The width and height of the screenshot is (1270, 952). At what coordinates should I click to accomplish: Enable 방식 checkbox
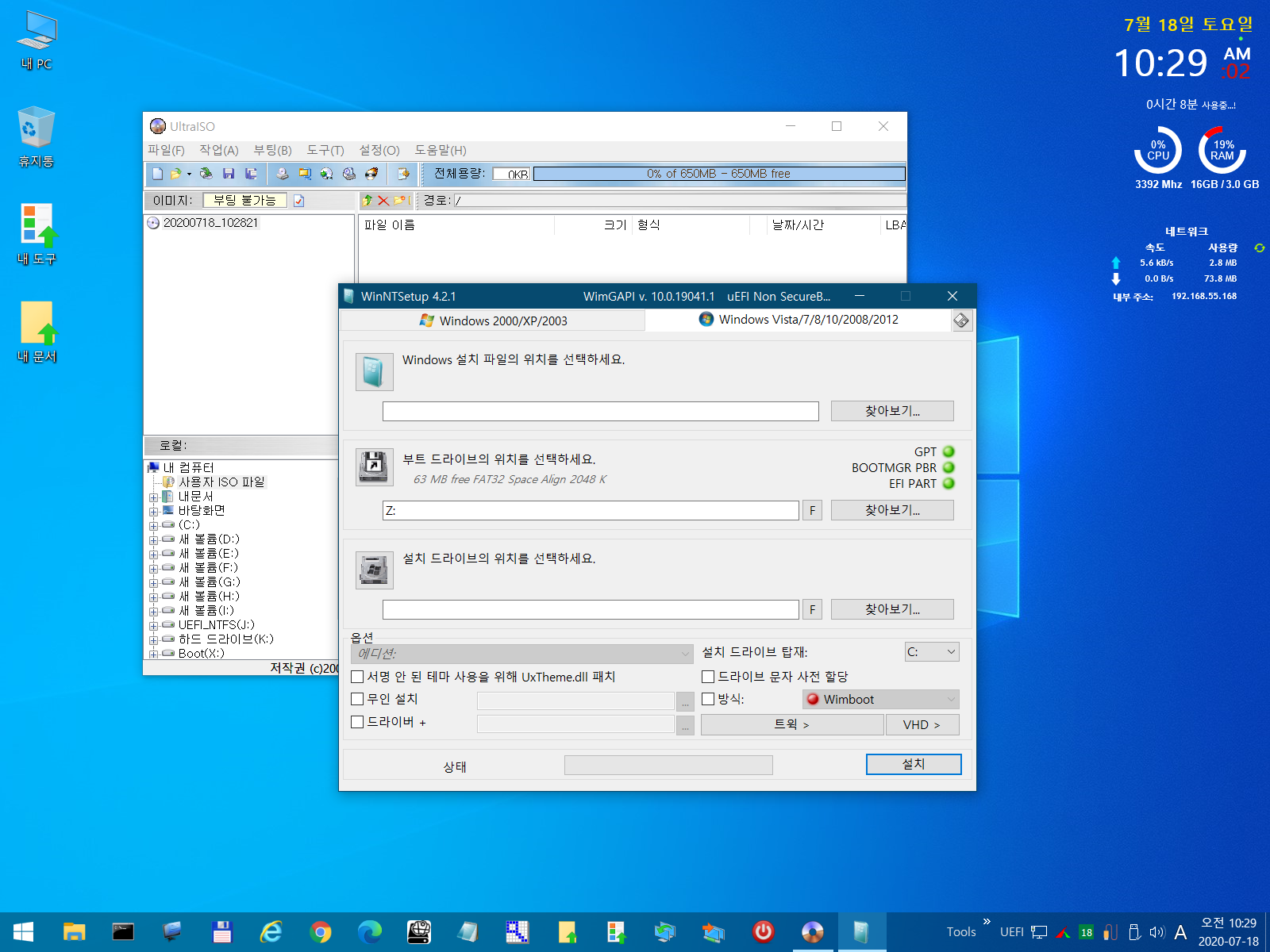click(x=708, y=699)
